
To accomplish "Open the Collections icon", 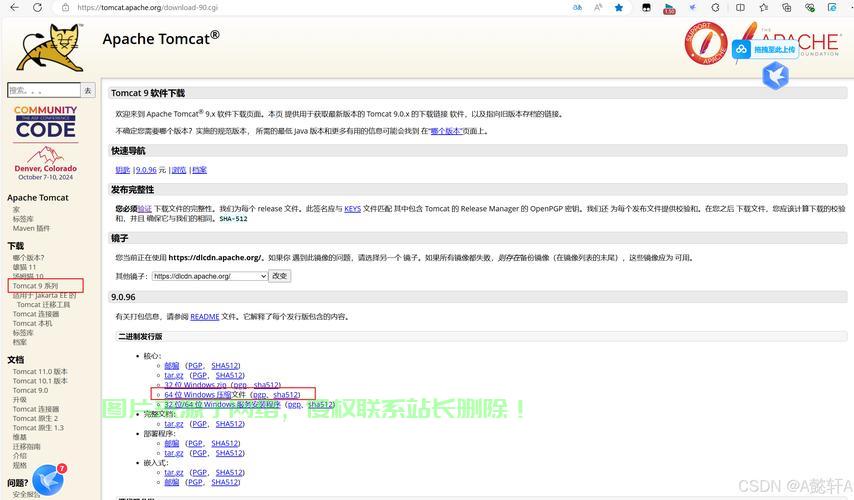I will 786,8.
